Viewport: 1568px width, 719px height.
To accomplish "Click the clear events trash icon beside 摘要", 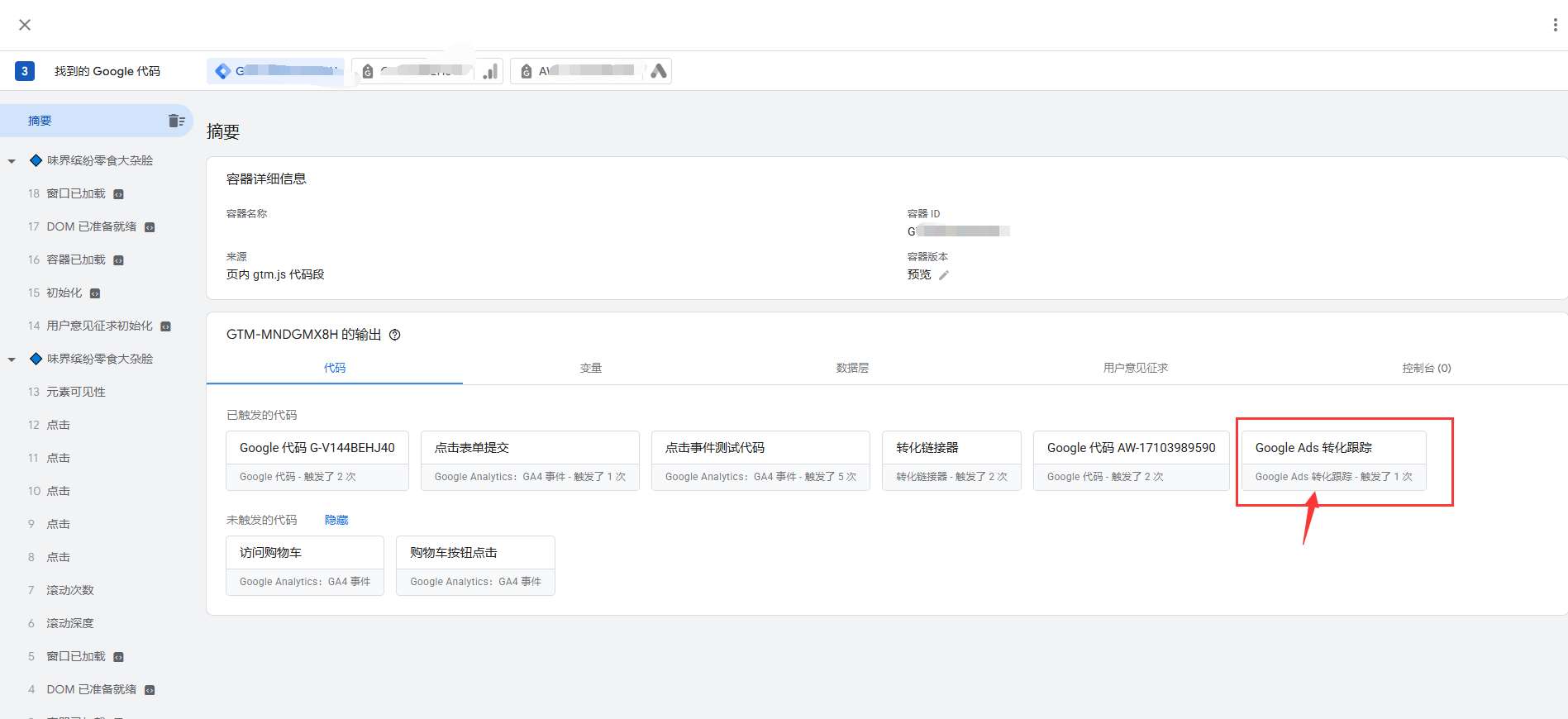I will (176, 121).
